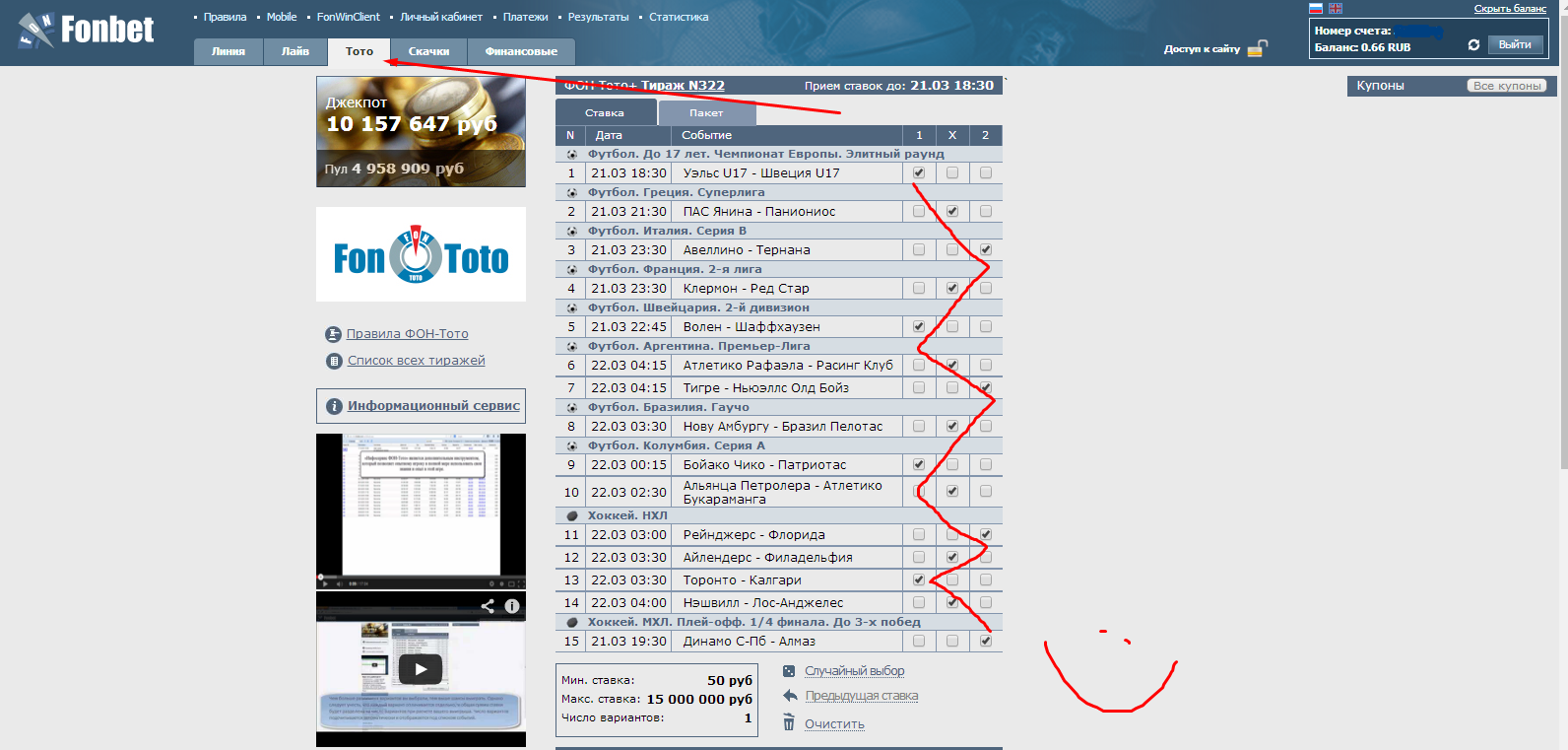Switch site language via UK flag
Screen dimensions: 1568x750
[x=1336, y=8]
